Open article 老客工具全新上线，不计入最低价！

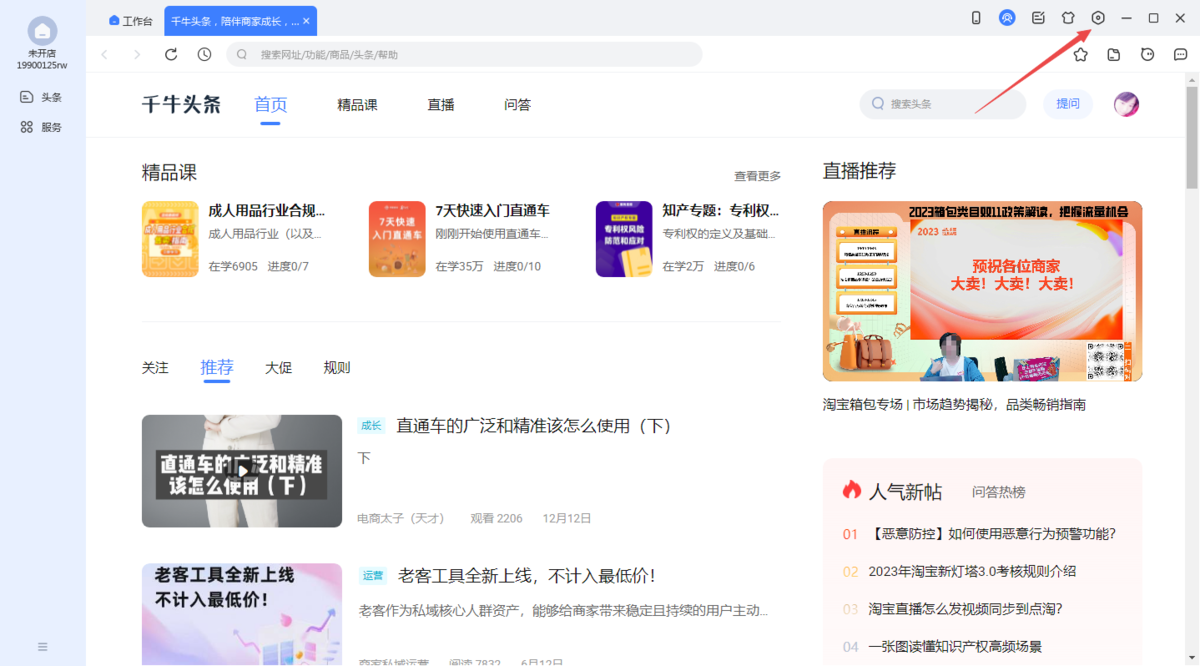pyautogui.click(x=527, y=576)
